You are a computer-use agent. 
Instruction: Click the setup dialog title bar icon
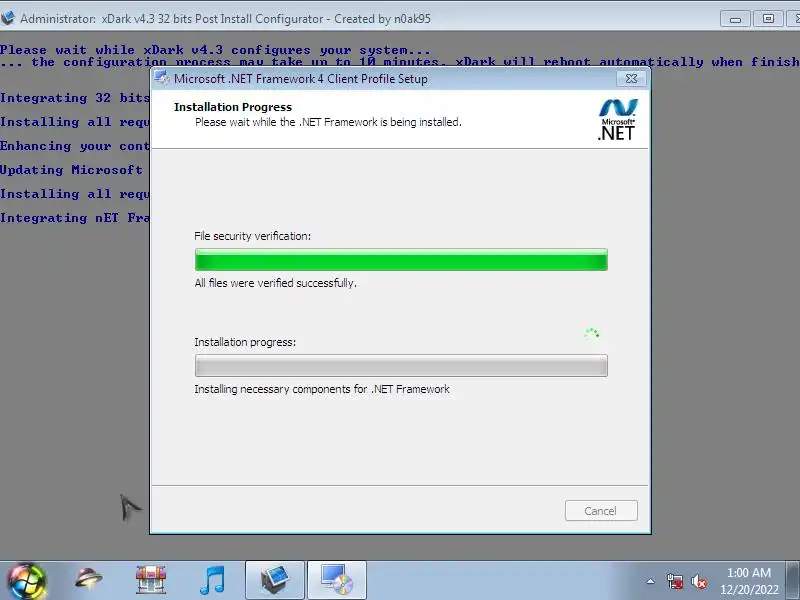[162, 78]
